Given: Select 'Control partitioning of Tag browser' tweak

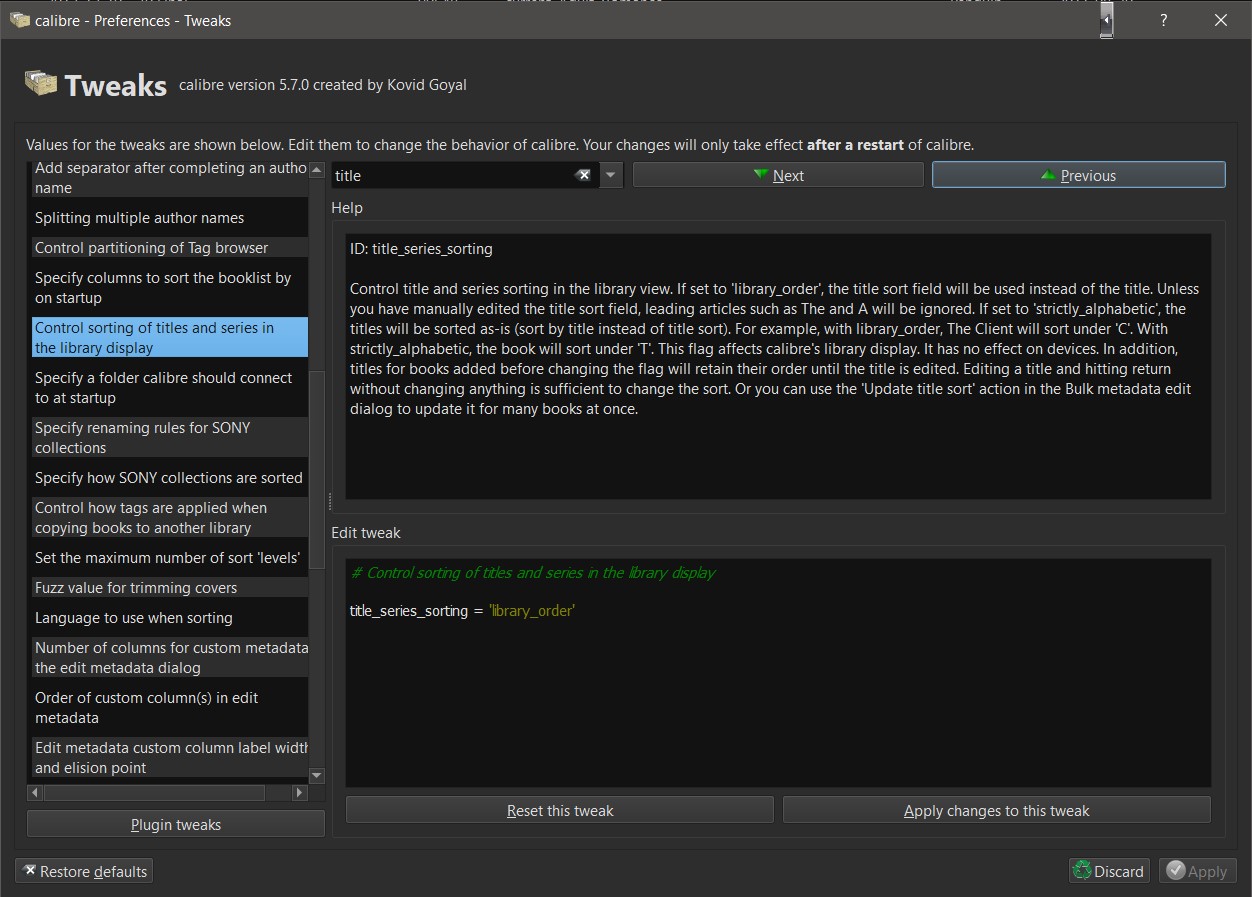Looking at the screenshot, I should (170, 248).
